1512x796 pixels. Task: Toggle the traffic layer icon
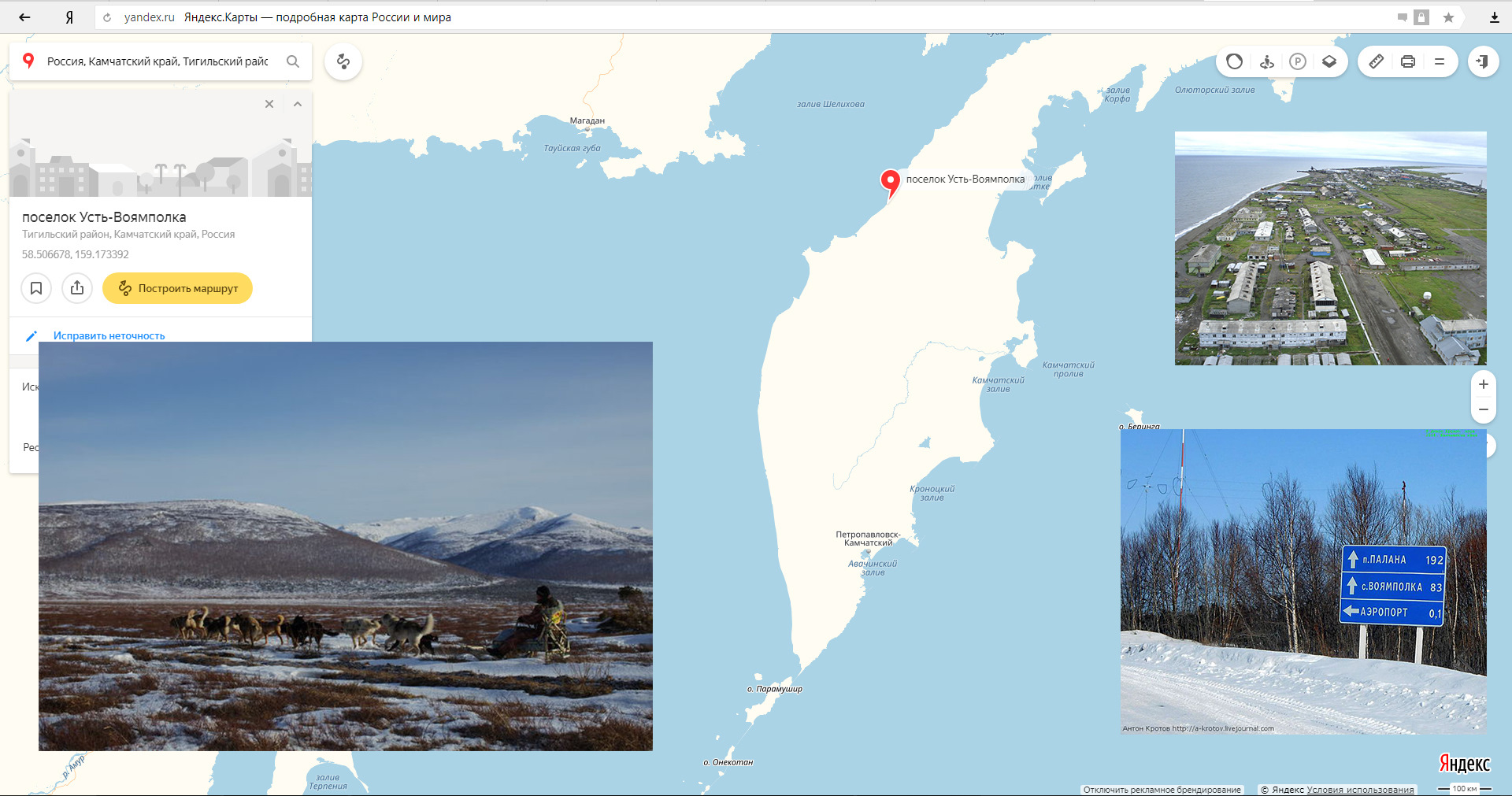tap(1235, 61)
